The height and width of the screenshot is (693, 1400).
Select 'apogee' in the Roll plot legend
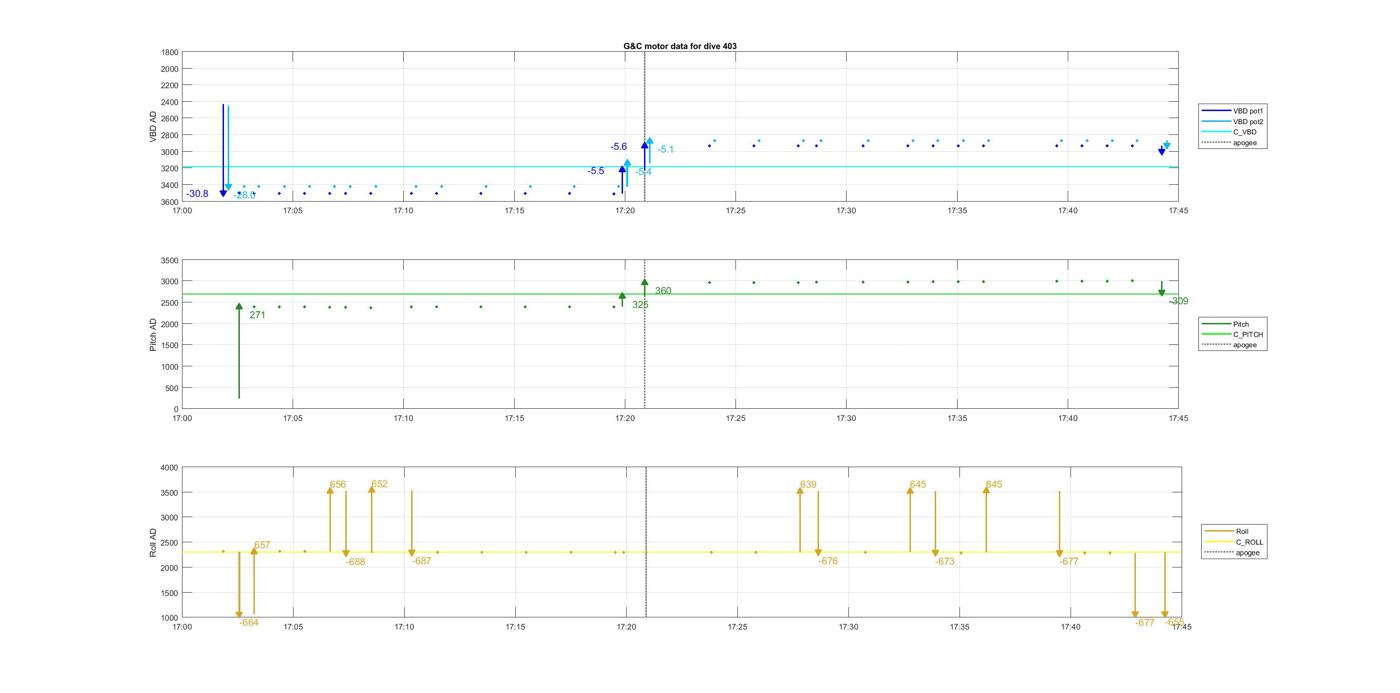[1234, 553]
